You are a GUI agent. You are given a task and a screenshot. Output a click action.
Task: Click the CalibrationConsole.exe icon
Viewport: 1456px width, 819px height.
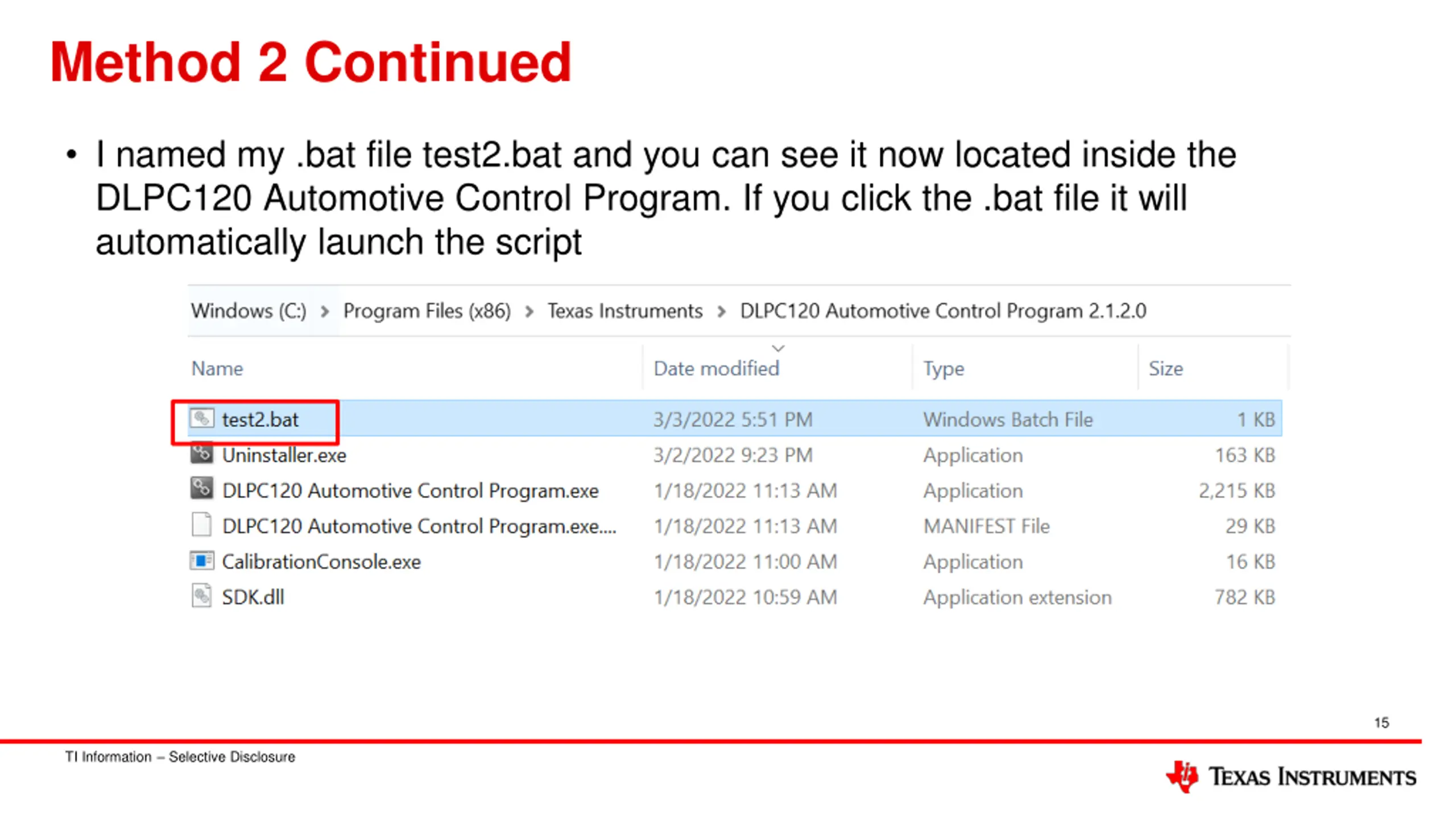click(x=202, y=561)
